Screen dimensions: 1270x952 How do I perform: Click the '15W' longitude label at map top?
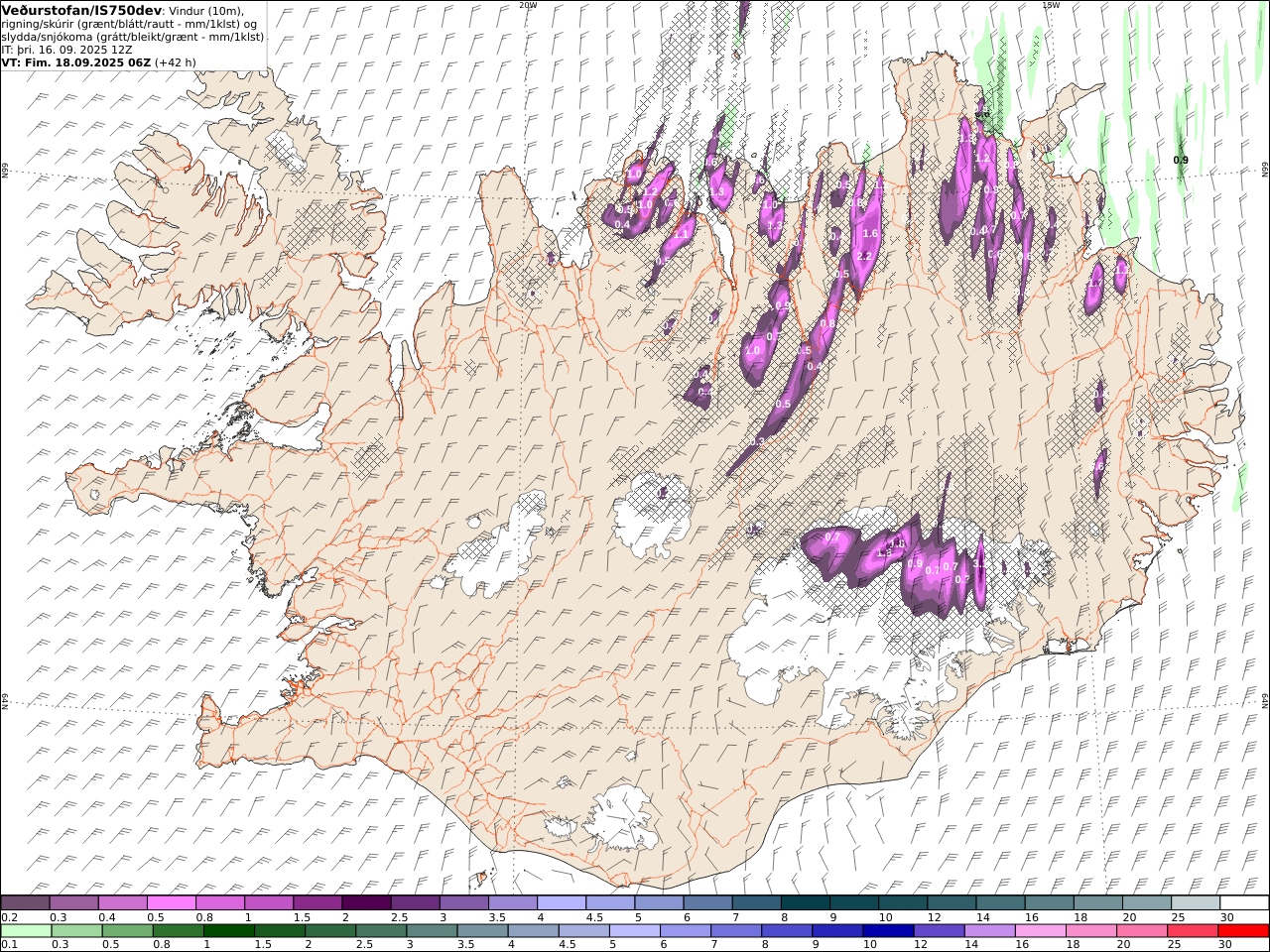[1050, 5]
